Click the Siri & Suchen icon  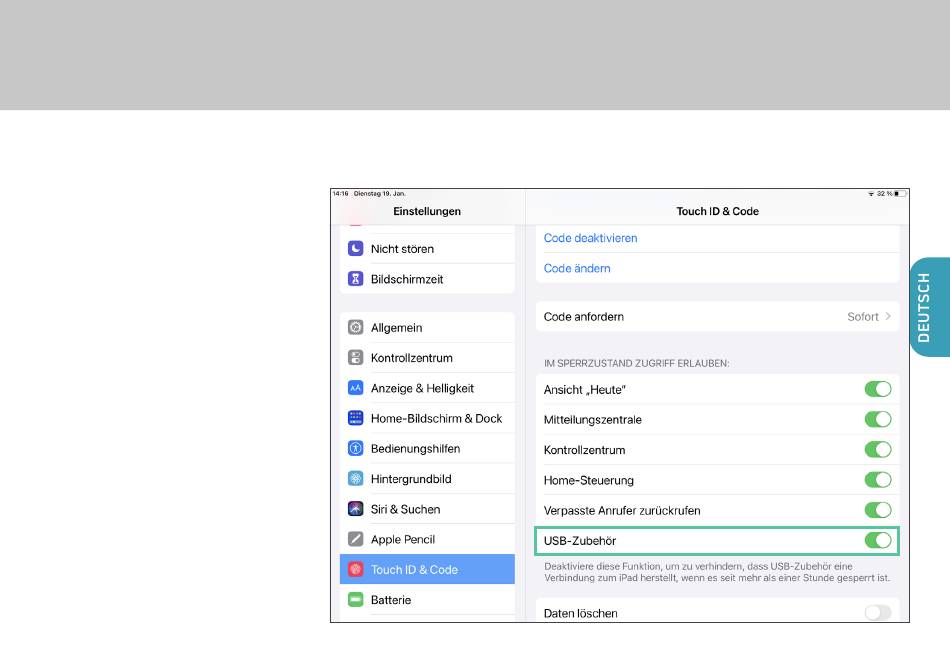356,509
